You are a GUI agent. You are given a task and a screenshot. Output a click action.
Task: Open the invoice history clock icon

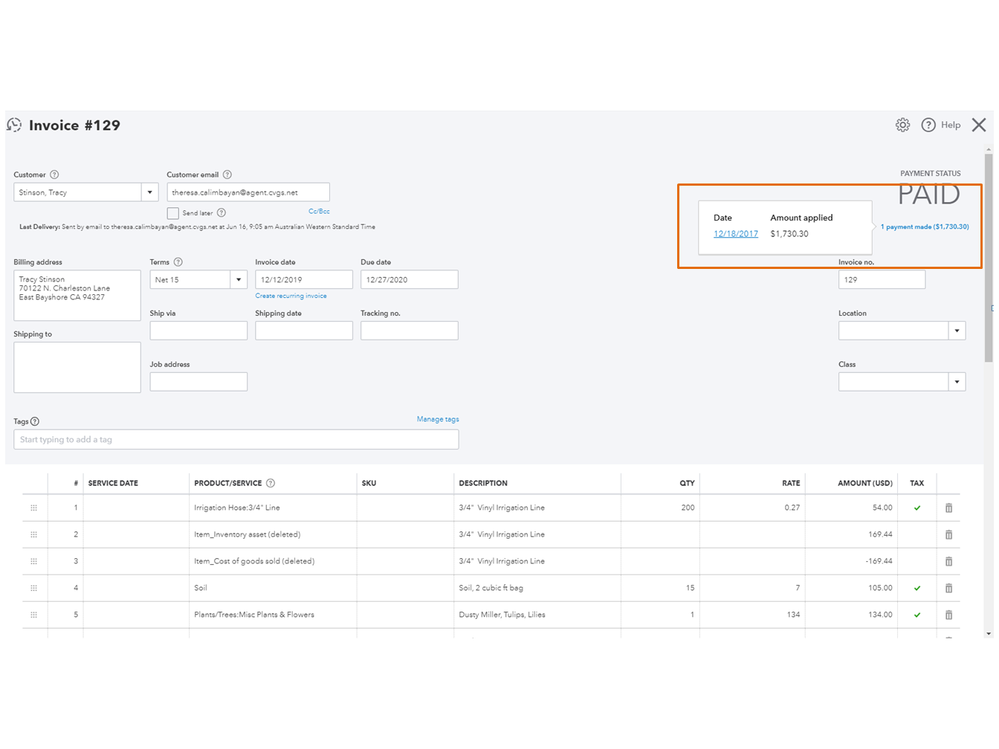[14, 125]
